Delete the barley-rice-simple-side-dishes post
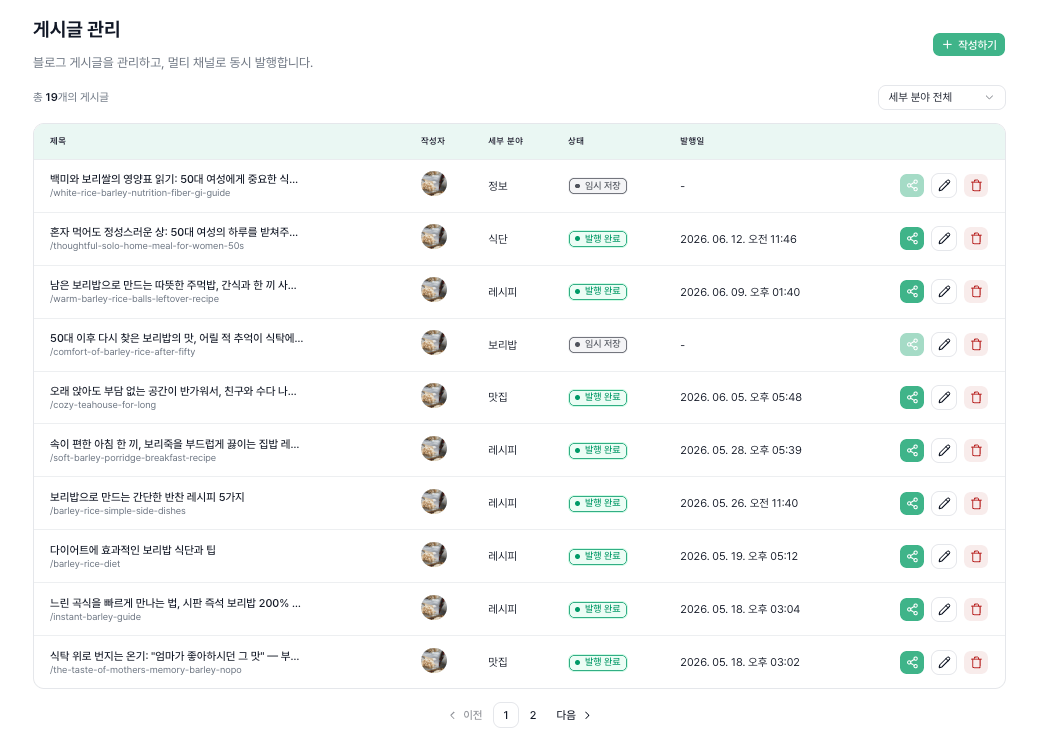The image size is (1042, 747). coord(976,503)
